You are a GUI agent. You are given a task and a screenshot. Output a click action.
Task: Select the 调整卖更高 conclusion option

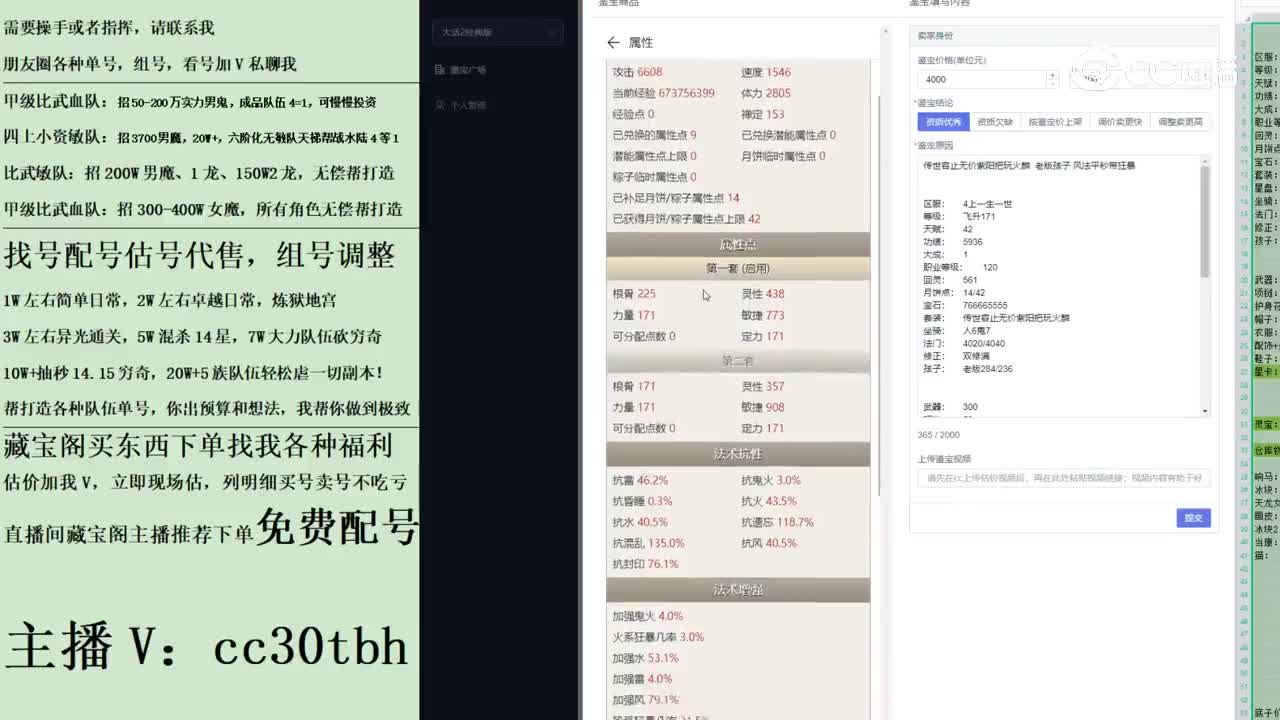click(1180, 122)
